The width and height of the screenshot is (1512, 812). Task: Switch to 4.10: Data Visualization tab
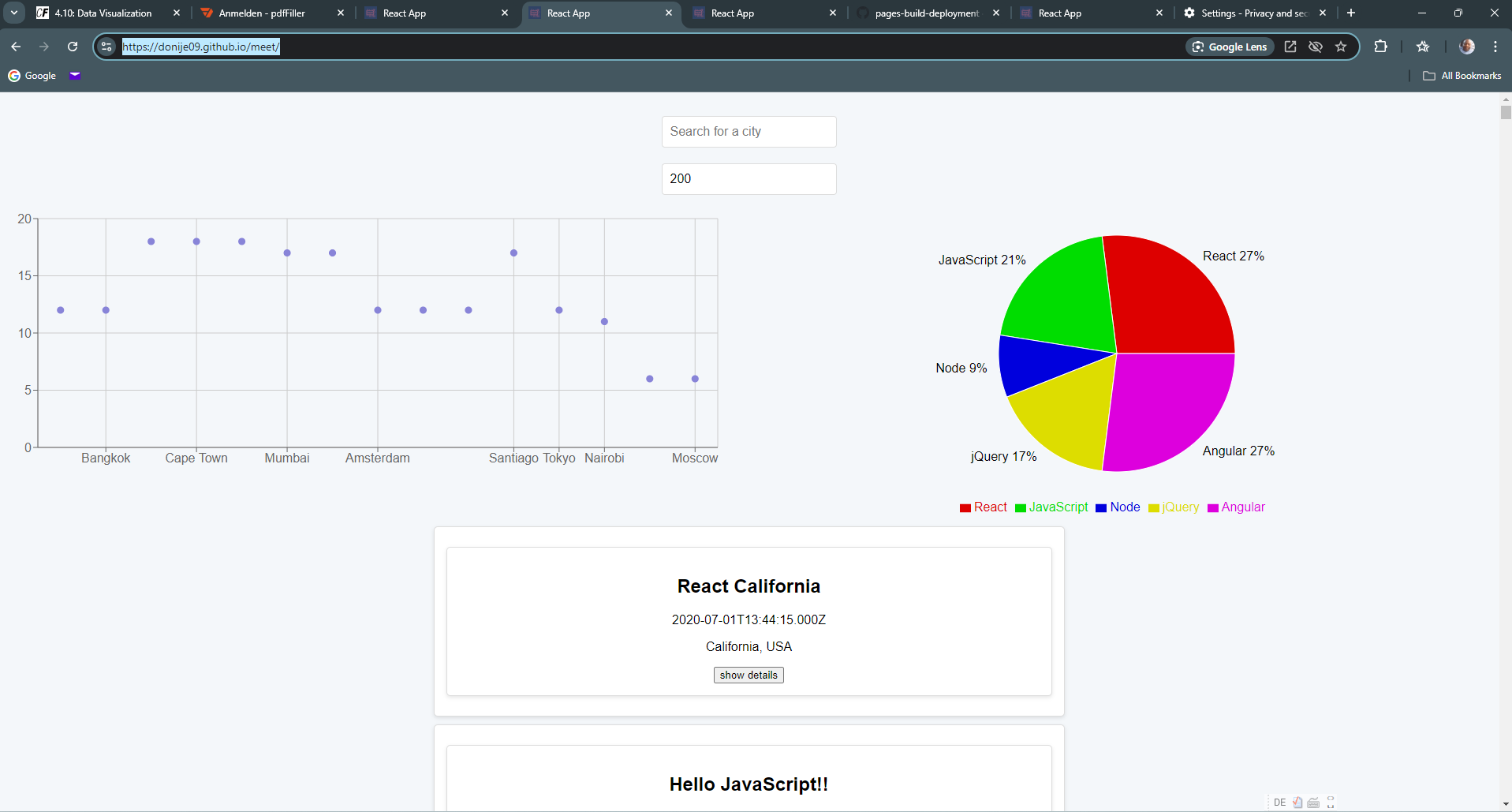click(x=103, y=13)
